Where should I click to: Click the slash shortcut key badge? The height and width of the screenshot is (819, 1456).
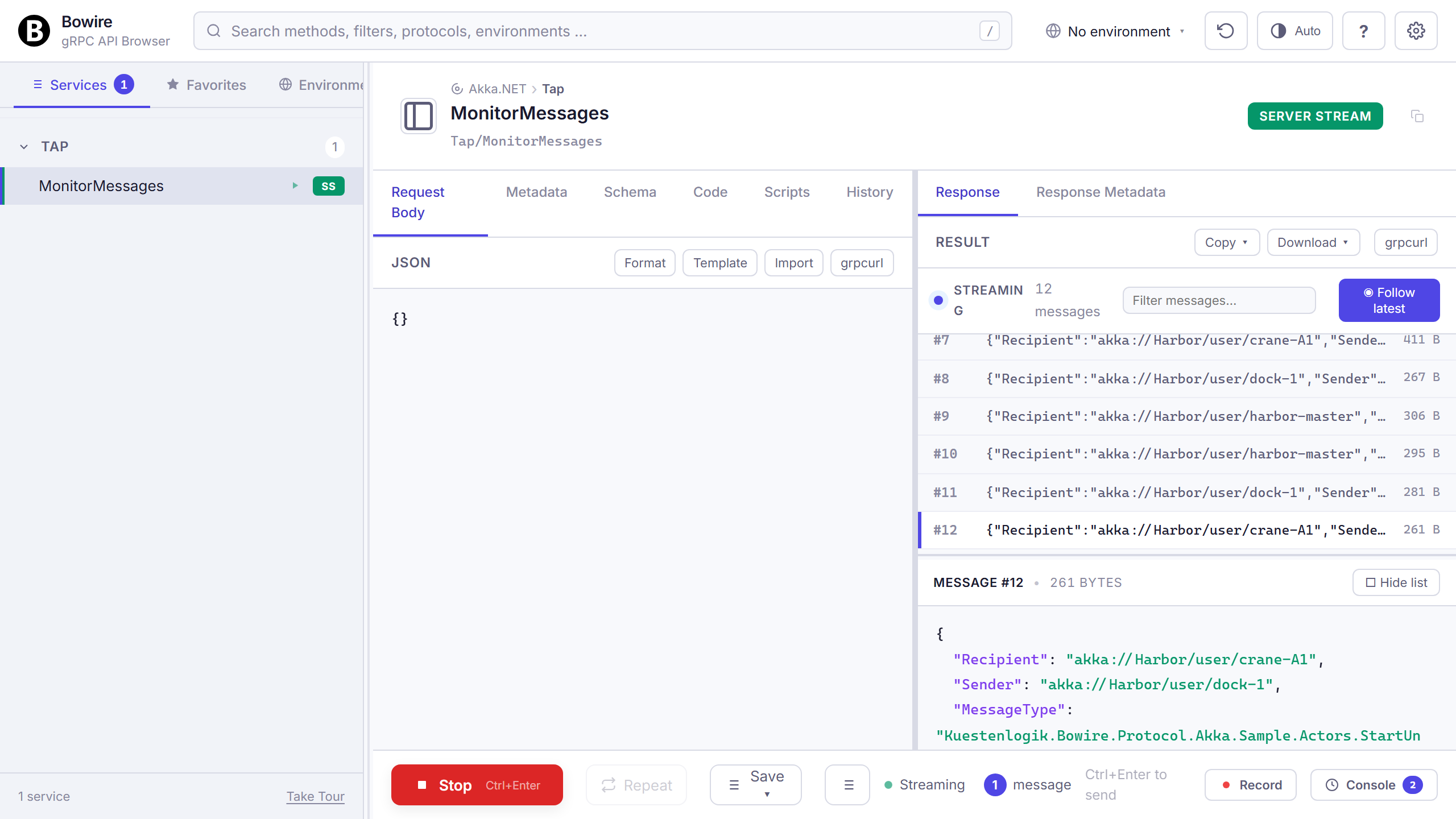click(989, 31)
